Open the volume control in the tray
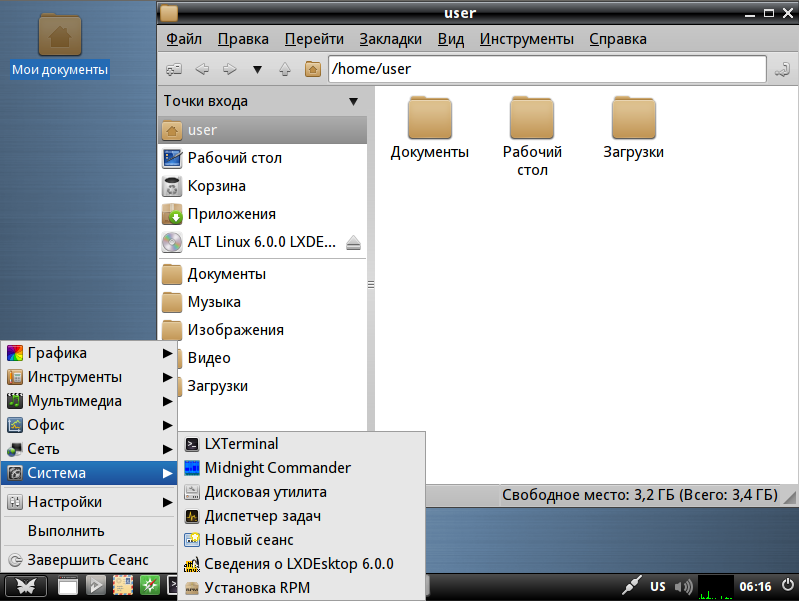The height and width of the screenshot is (601, 799). pos(683,587)
